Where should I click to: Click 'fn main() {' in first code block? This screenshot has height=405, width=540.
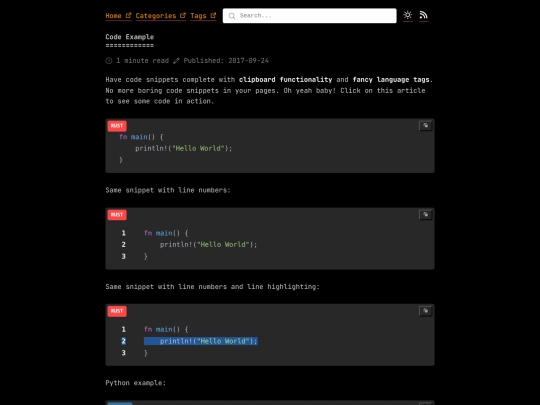click(141, 137)
